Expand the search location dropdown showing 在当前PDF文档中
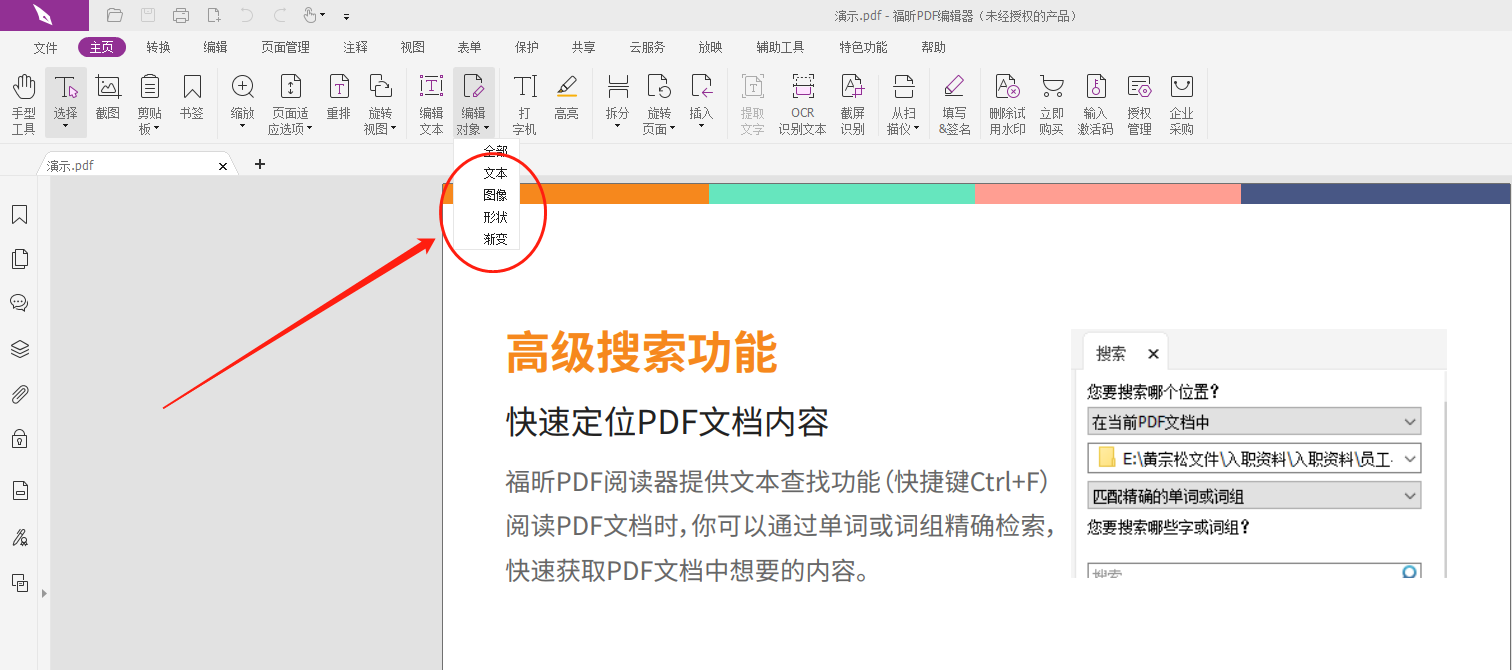The height and width of the screenshot is (670, 1512). tap(1411, 421)
